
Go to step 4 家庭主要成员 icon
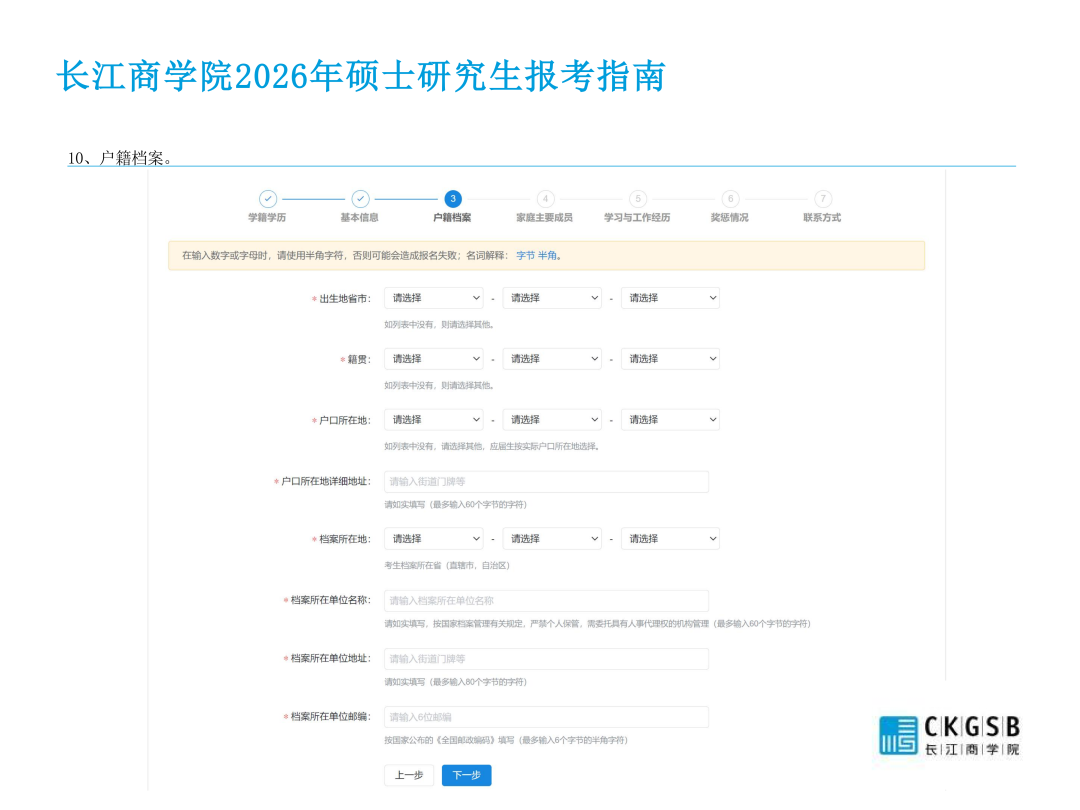click(x=545, y=199)
